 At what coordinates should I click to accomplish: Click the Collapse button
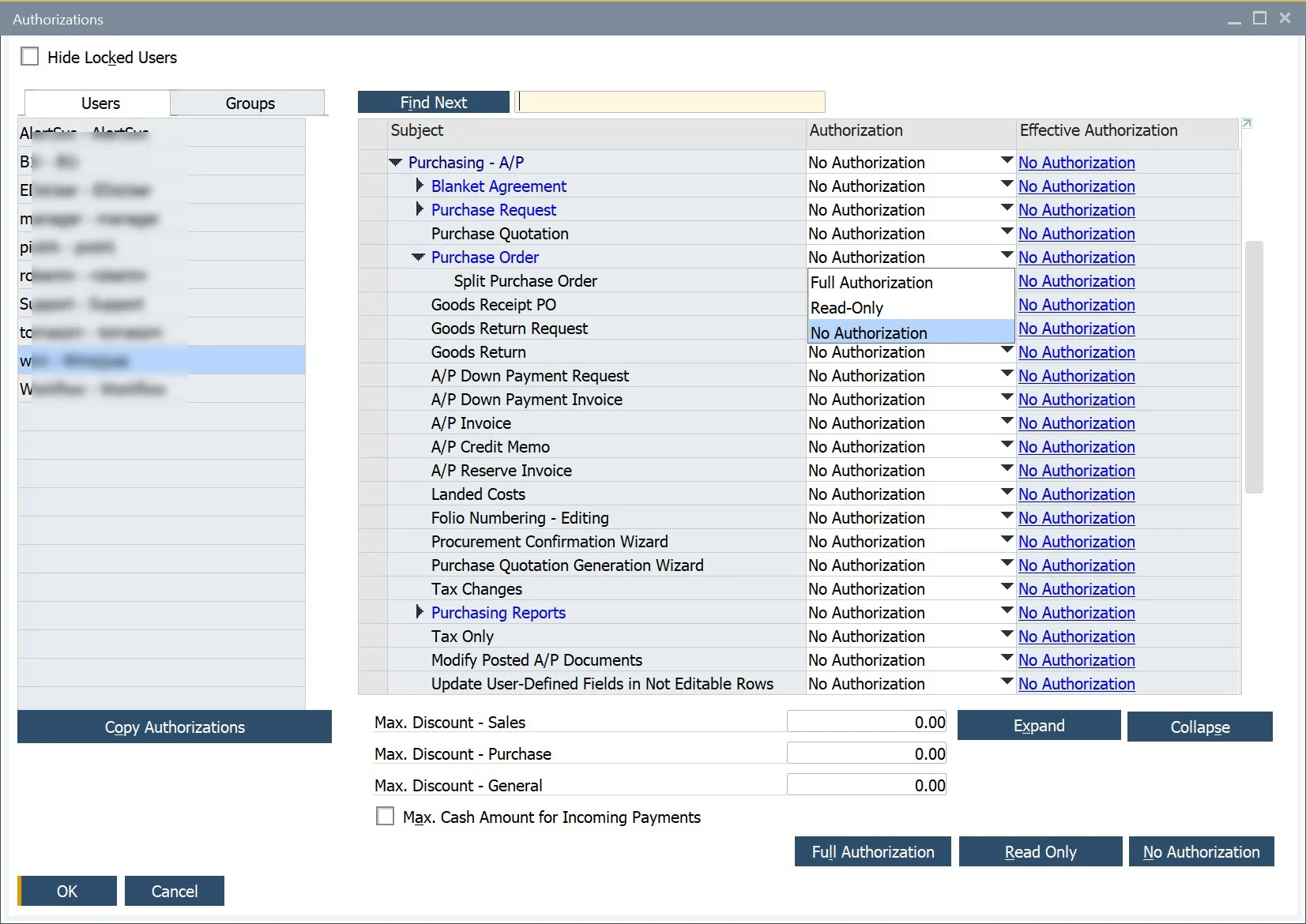tap(1199, 727)
